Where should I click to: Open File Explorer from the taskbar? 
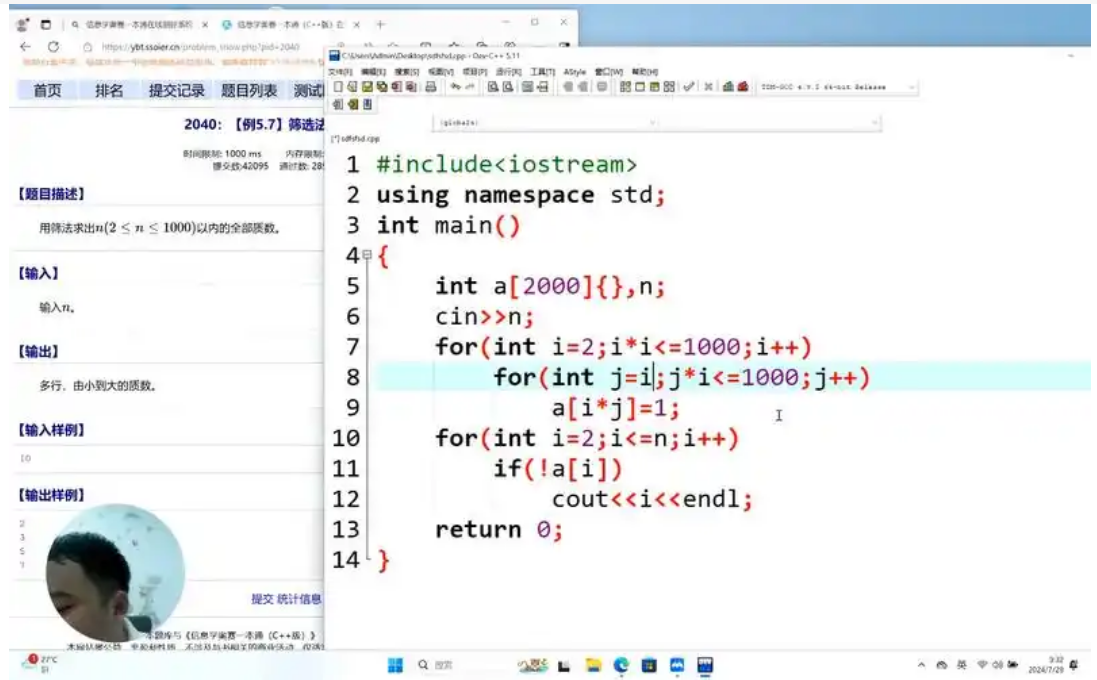(x=593, y=665)
